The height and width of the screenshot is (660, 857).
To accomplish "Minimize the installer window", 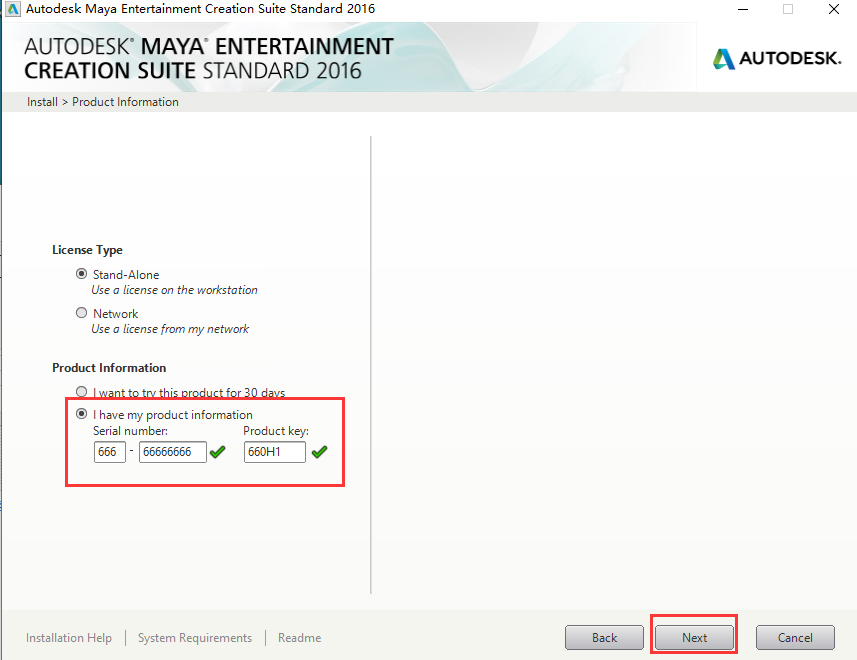I will click(x=743, y=9).
